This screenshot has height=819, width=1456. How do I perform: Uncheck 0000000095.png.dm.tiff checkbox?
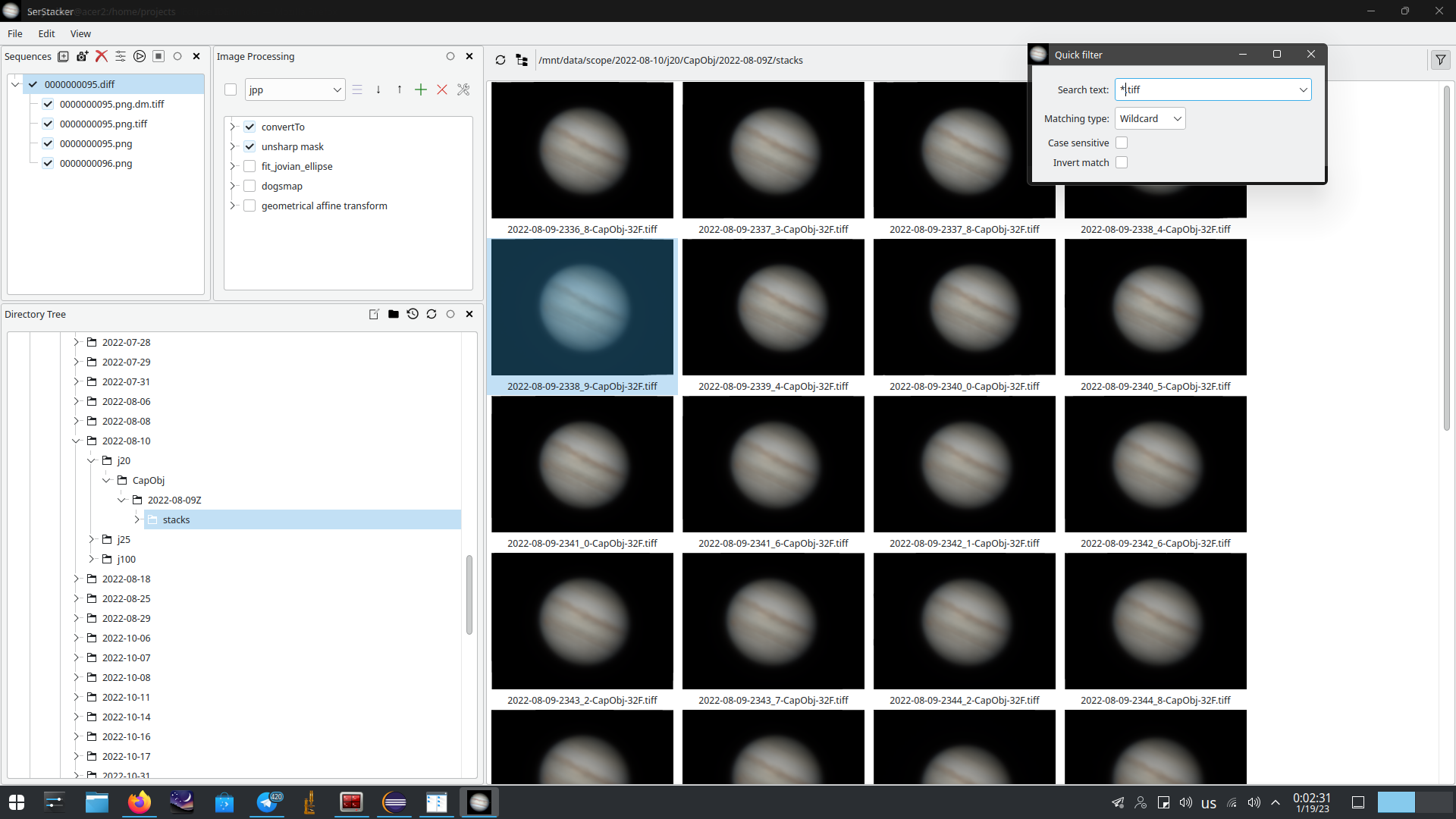48,104
